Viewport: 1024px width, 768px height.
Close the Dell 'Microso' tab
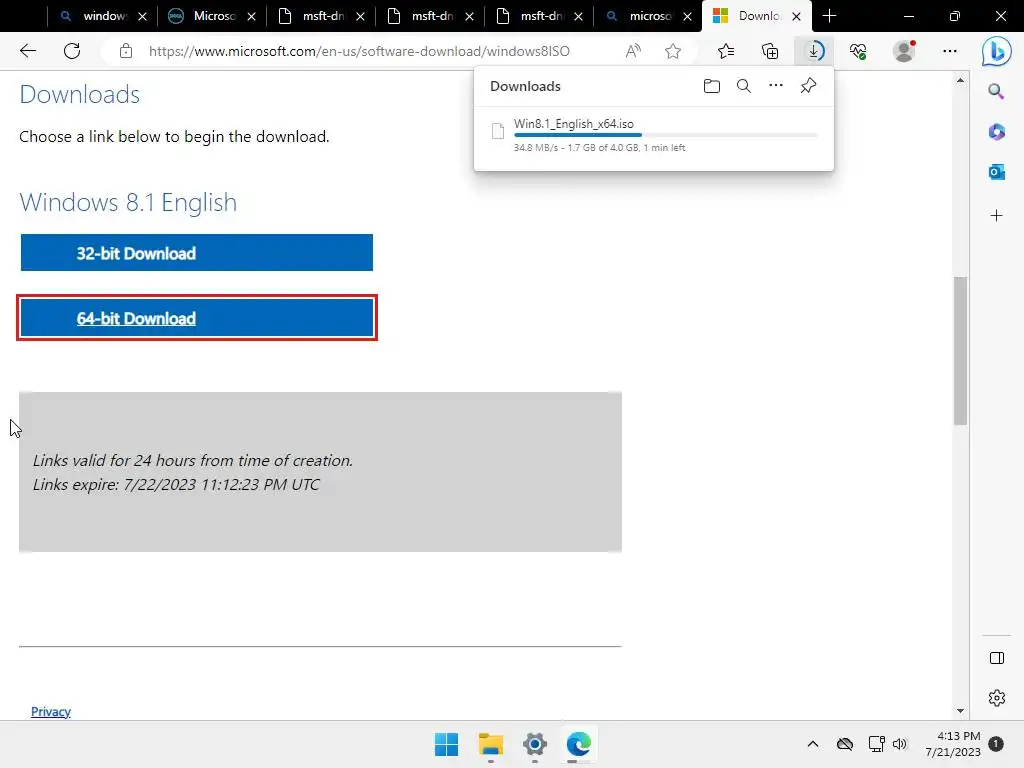point(251,16)
